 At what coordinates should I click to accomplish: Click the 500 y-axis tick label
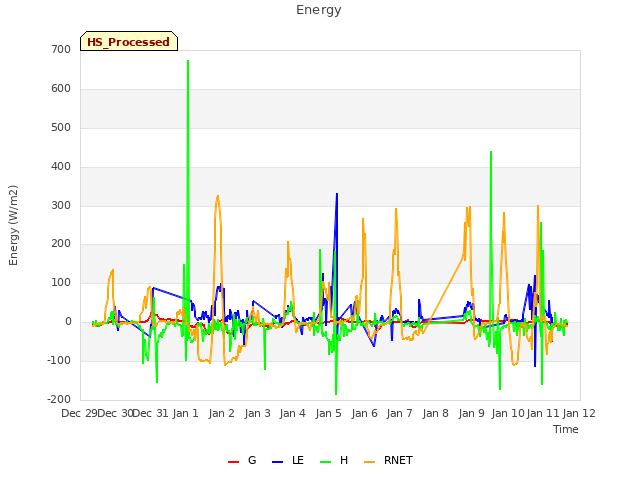click(x=61, y=127)
